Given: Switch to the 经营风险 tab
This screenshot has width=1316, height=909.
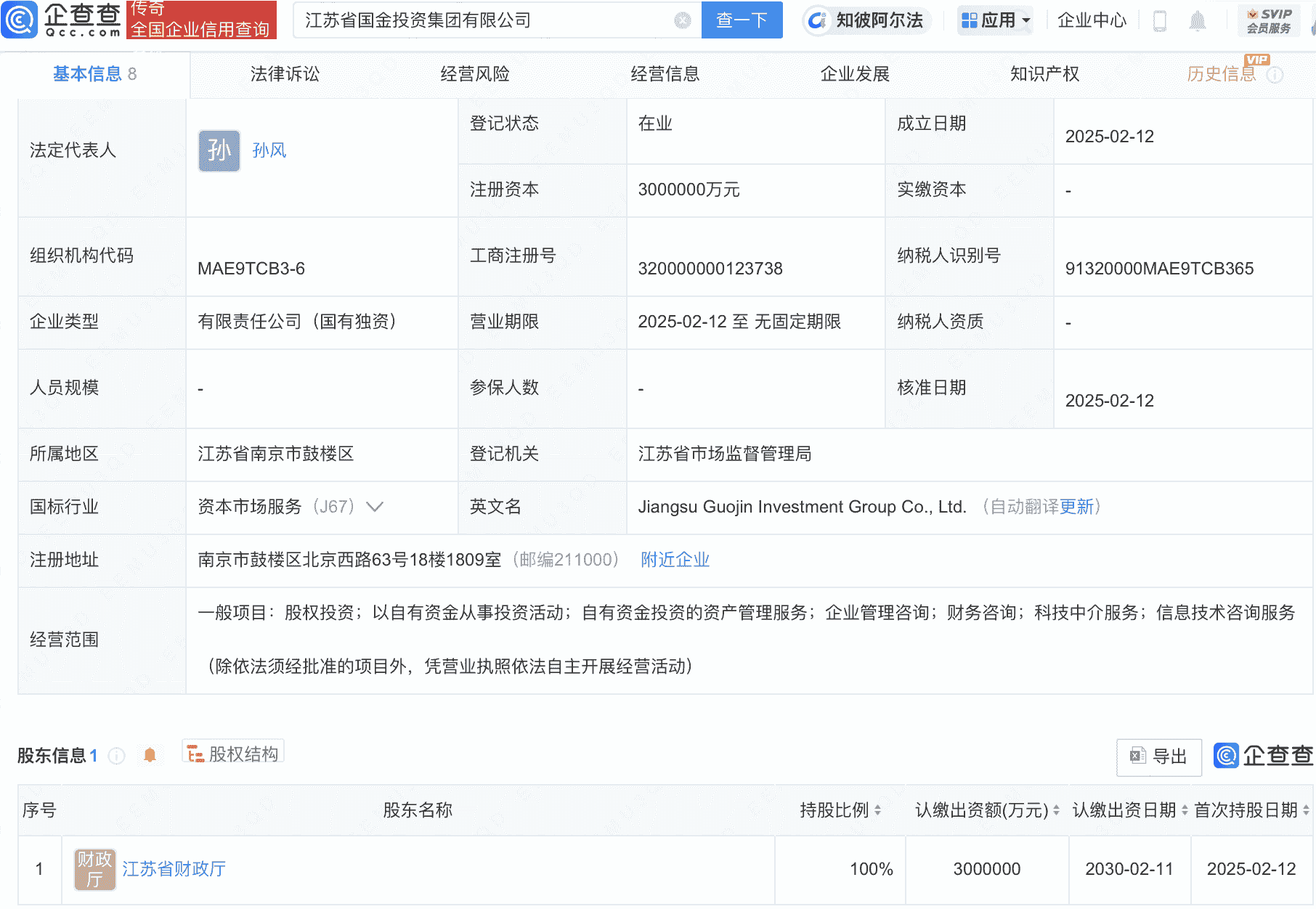Looking at the screenshot, I should pos(475,74).
